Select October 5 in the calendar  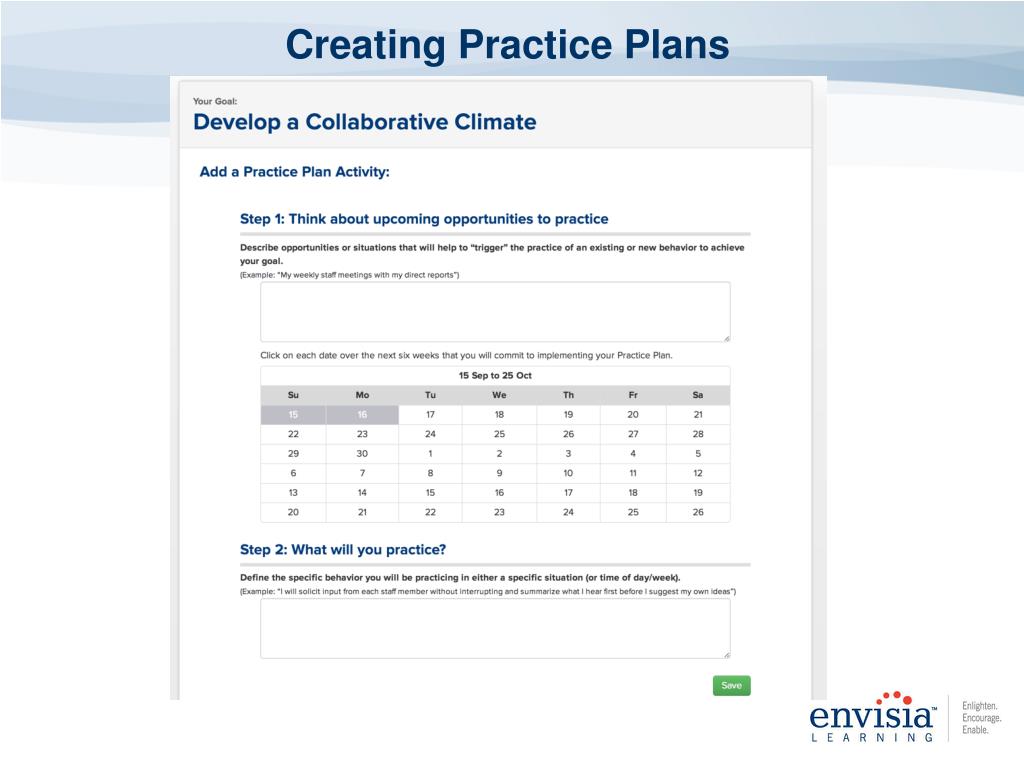[x=698, y=454]
